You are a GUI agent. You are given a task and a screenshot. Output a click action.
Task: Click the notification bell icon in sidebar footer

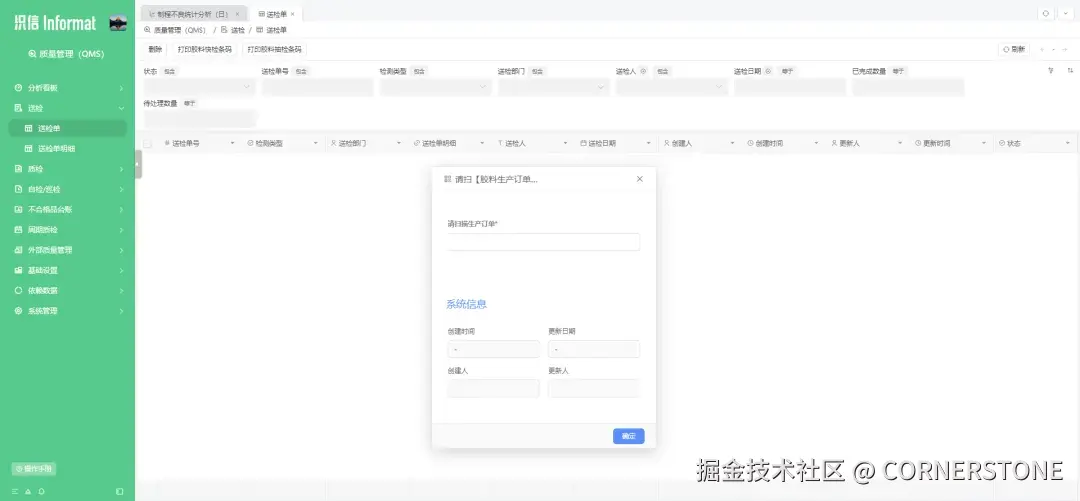point(41,491)
